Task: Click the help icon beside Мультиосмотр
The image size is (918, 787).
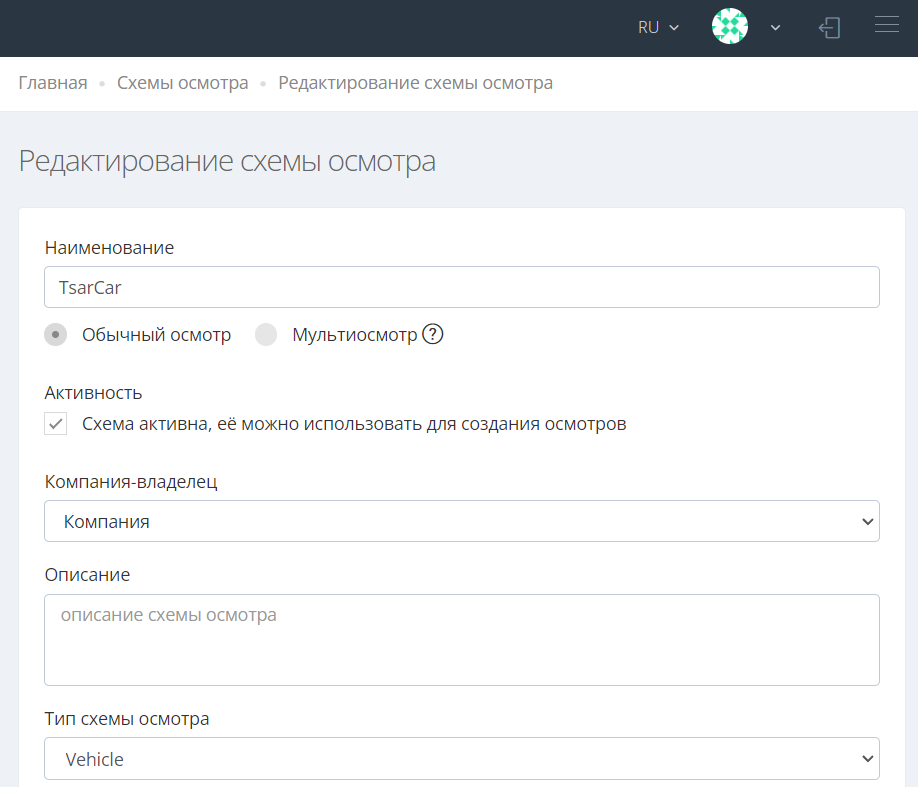Action: [432, 335]
